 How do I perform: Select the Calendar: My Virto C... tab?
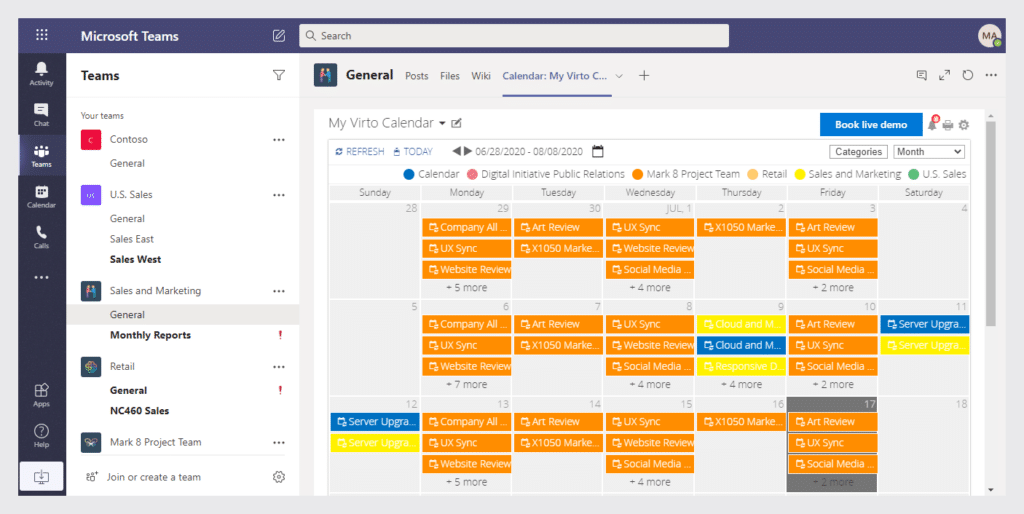[555, 76]
